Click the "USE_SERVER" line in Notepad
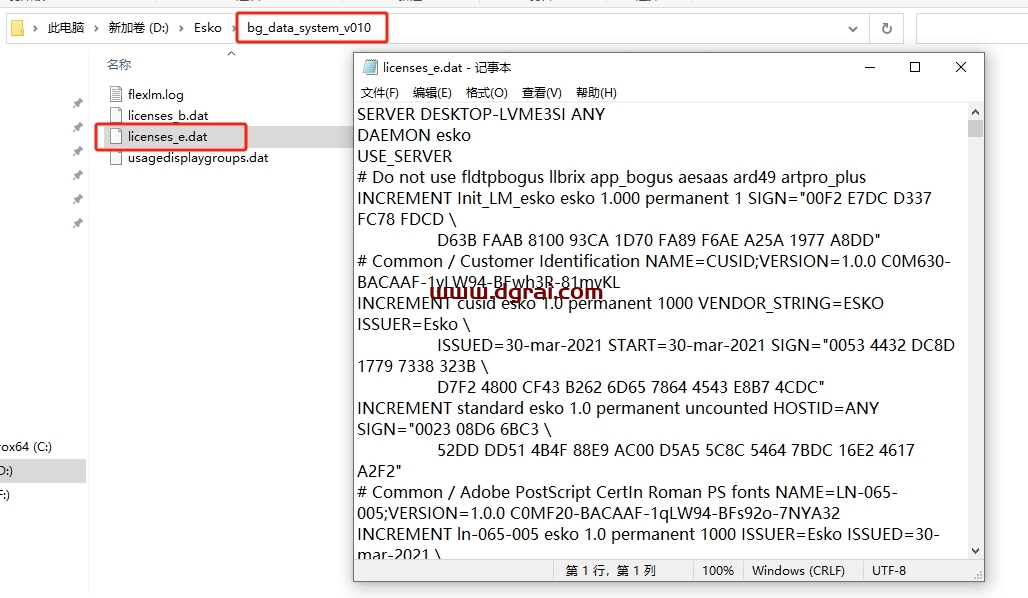The height and width of the screenshot is (598, 1028). [x=405, y=156]
